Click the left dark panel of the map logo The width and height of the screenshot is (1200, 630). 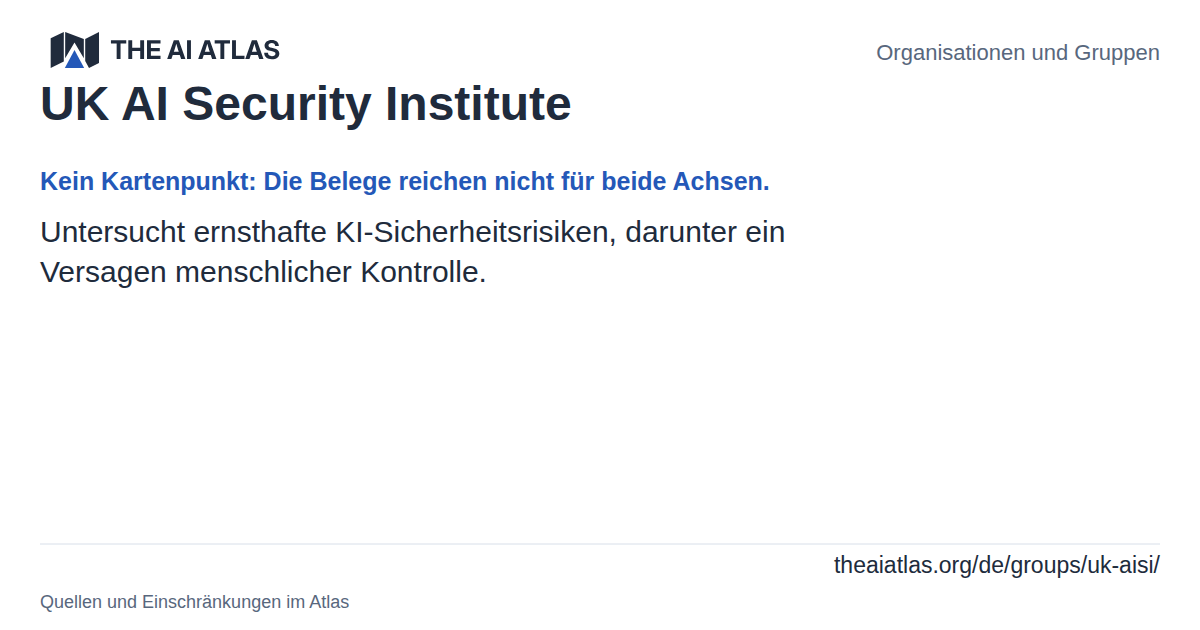click(x=58, y=49)
